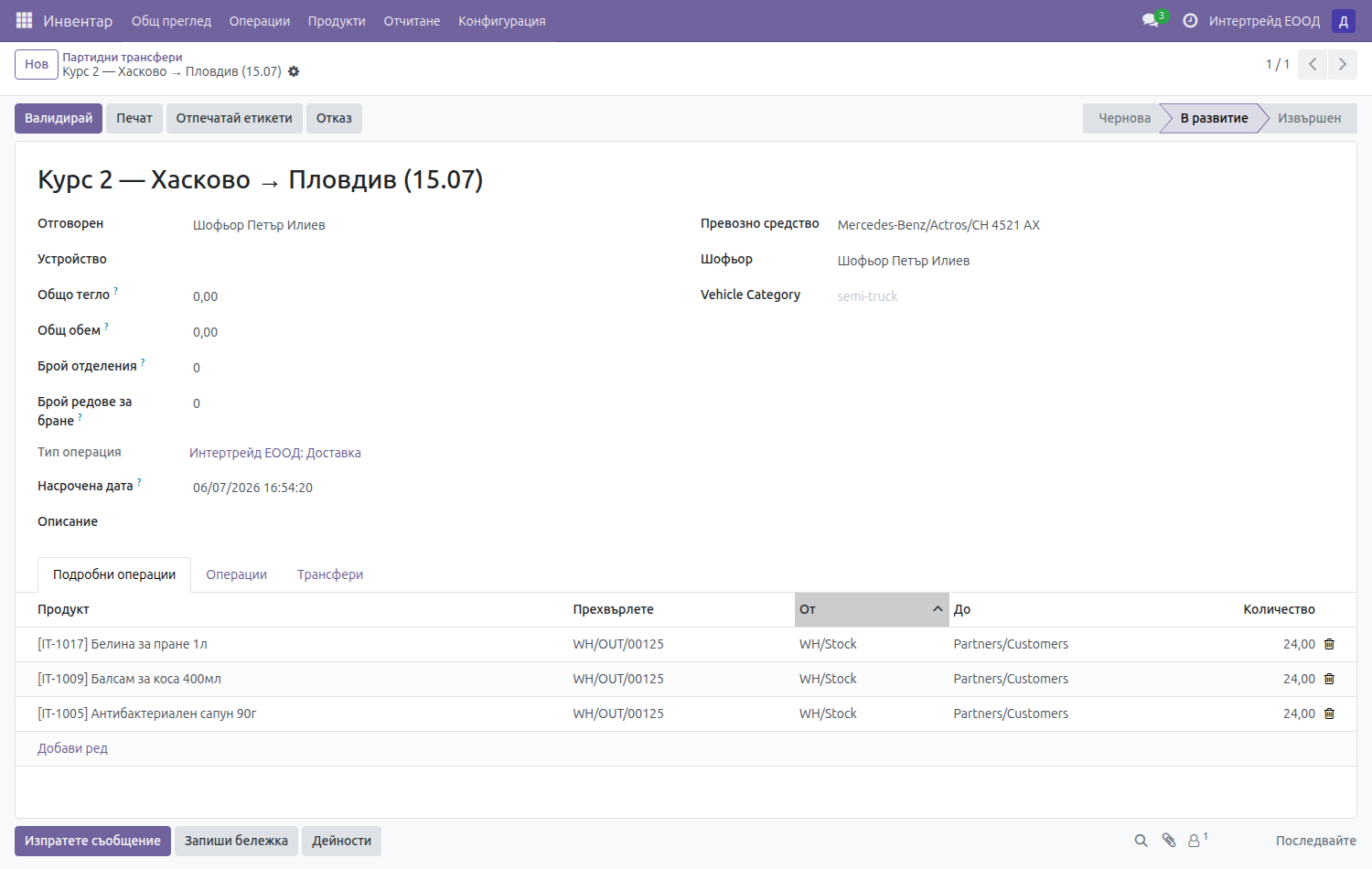
Task: Open the Конфигурация menu
Action: pos(502,21)
